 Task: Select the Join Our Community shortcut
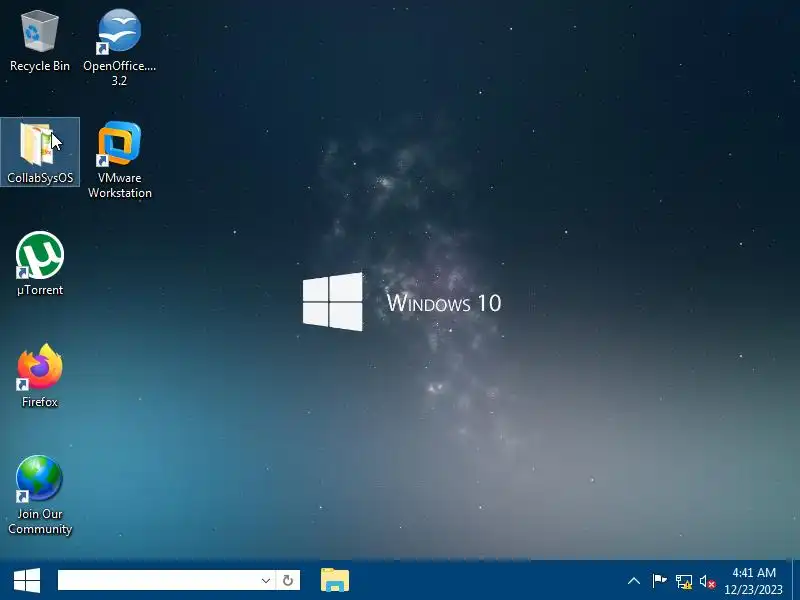pyautogui.click(x=40, y=495)
